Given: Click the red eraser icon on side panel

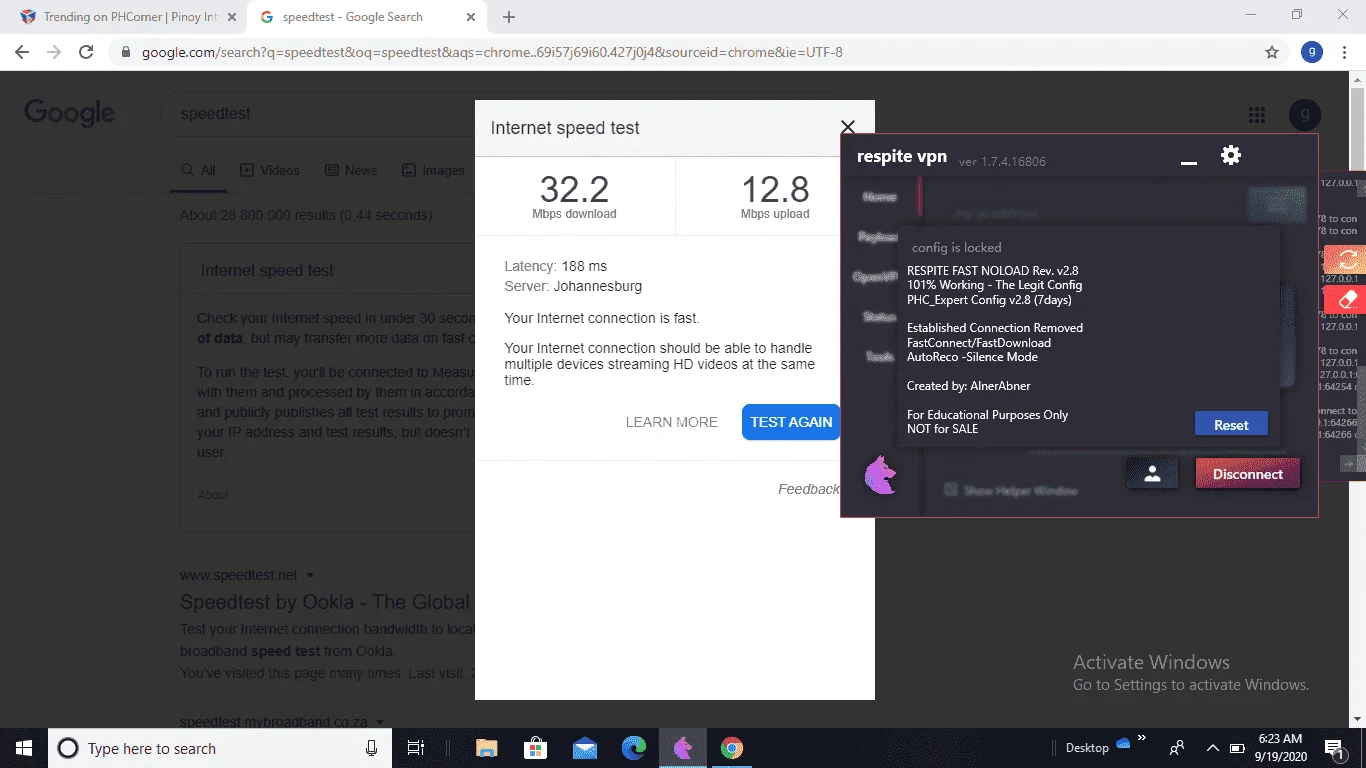Looking at the screenshot, I should tap(1346, 299).
